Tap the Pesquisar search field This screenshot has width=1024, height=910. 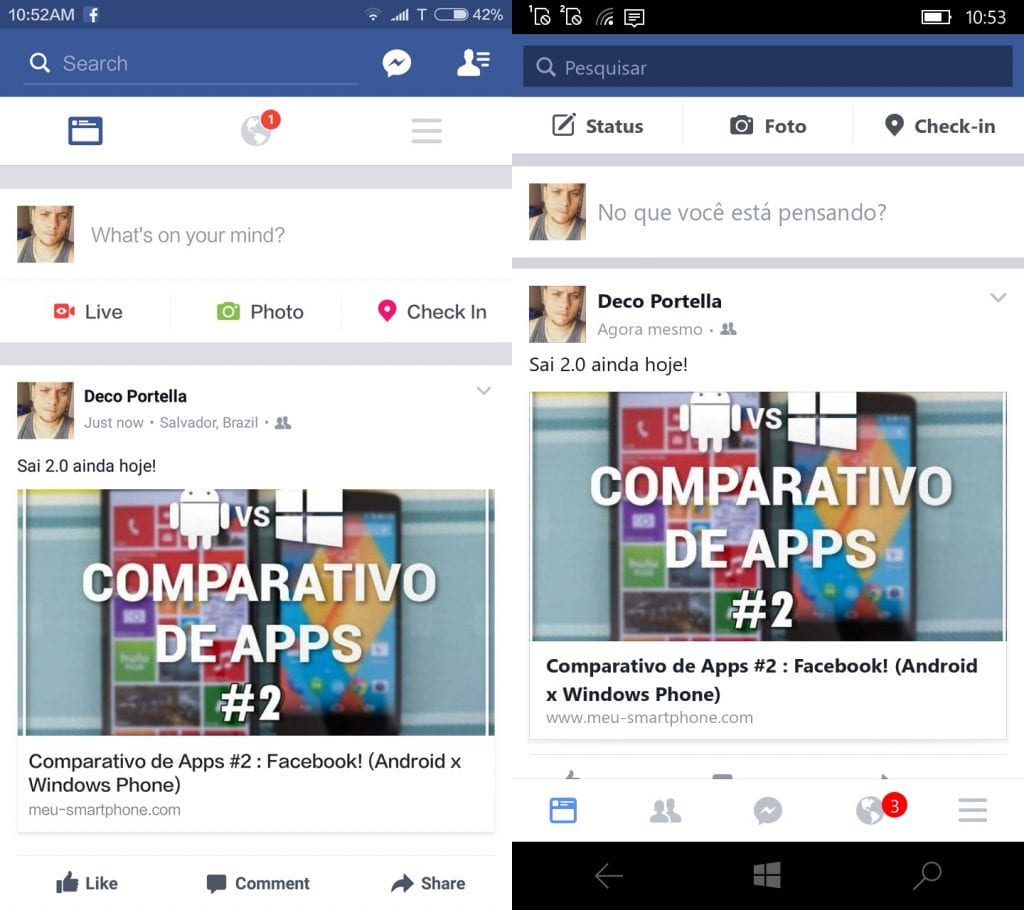(x=768, y=67)
